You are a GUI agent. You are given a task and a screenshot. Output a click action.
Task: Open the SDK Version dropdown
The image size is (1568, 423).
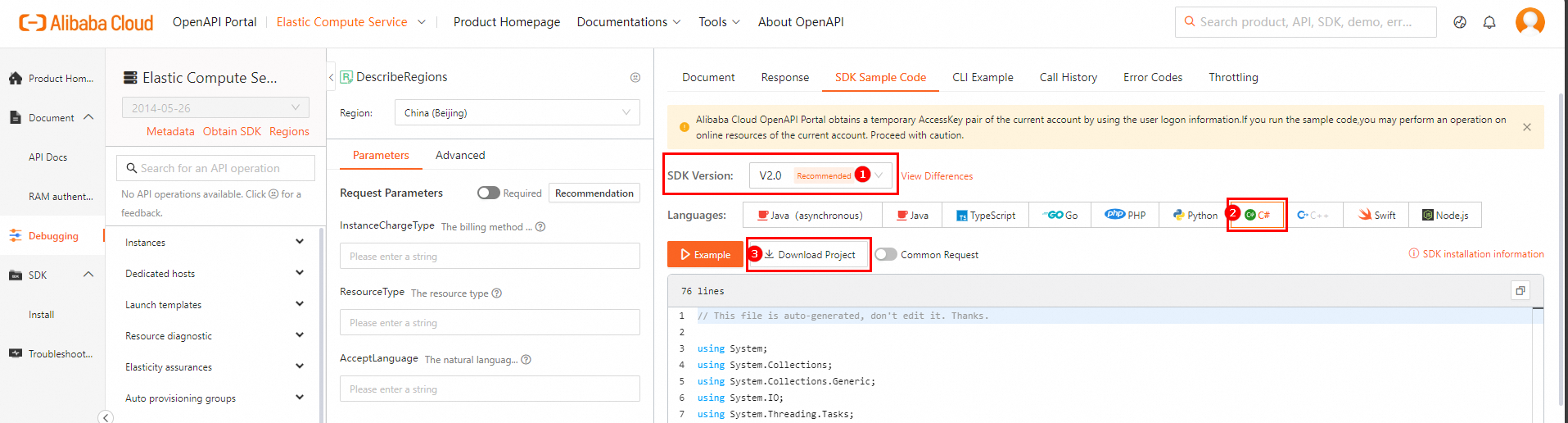(x=820, y=175)
